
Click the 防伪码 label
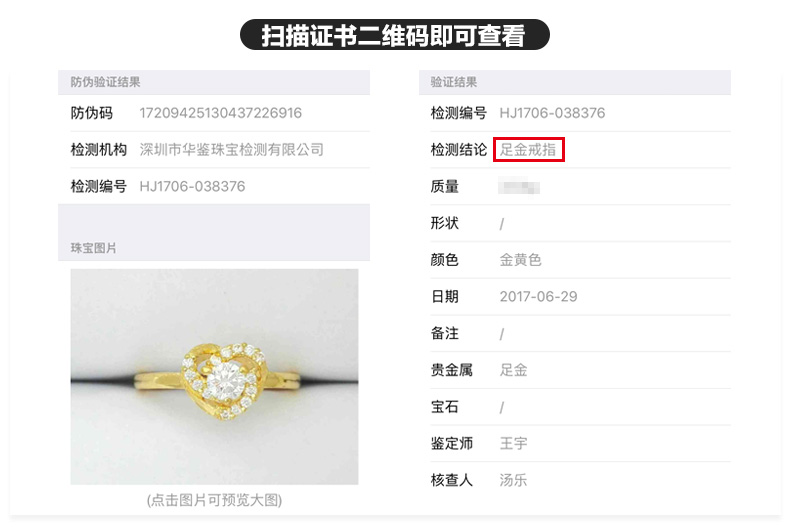[91, 113]
